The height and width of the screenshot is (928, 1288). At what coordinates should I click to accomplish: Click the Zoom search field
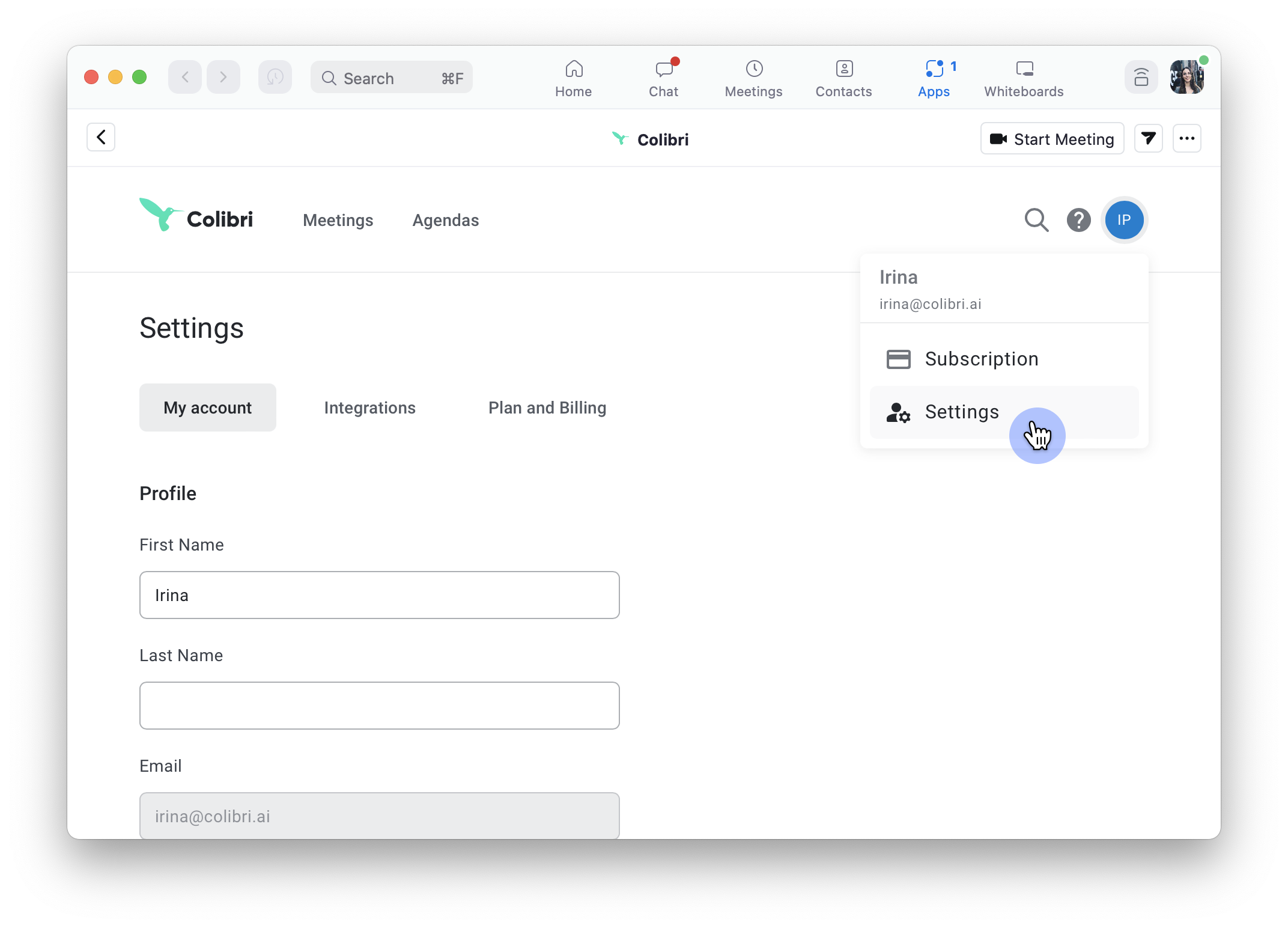click(392, 78)
